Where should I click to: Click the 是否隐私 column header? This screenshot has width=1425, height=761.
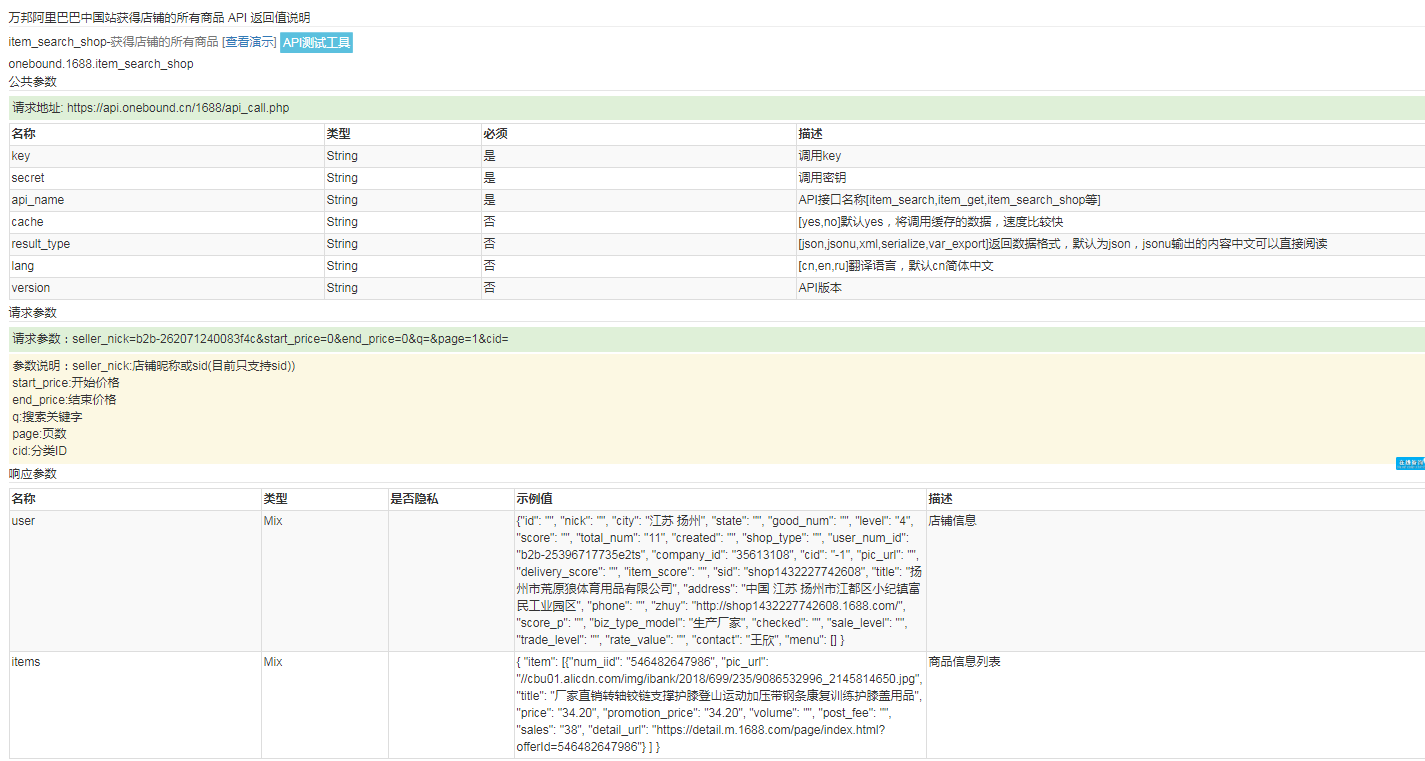pos(450,499)
